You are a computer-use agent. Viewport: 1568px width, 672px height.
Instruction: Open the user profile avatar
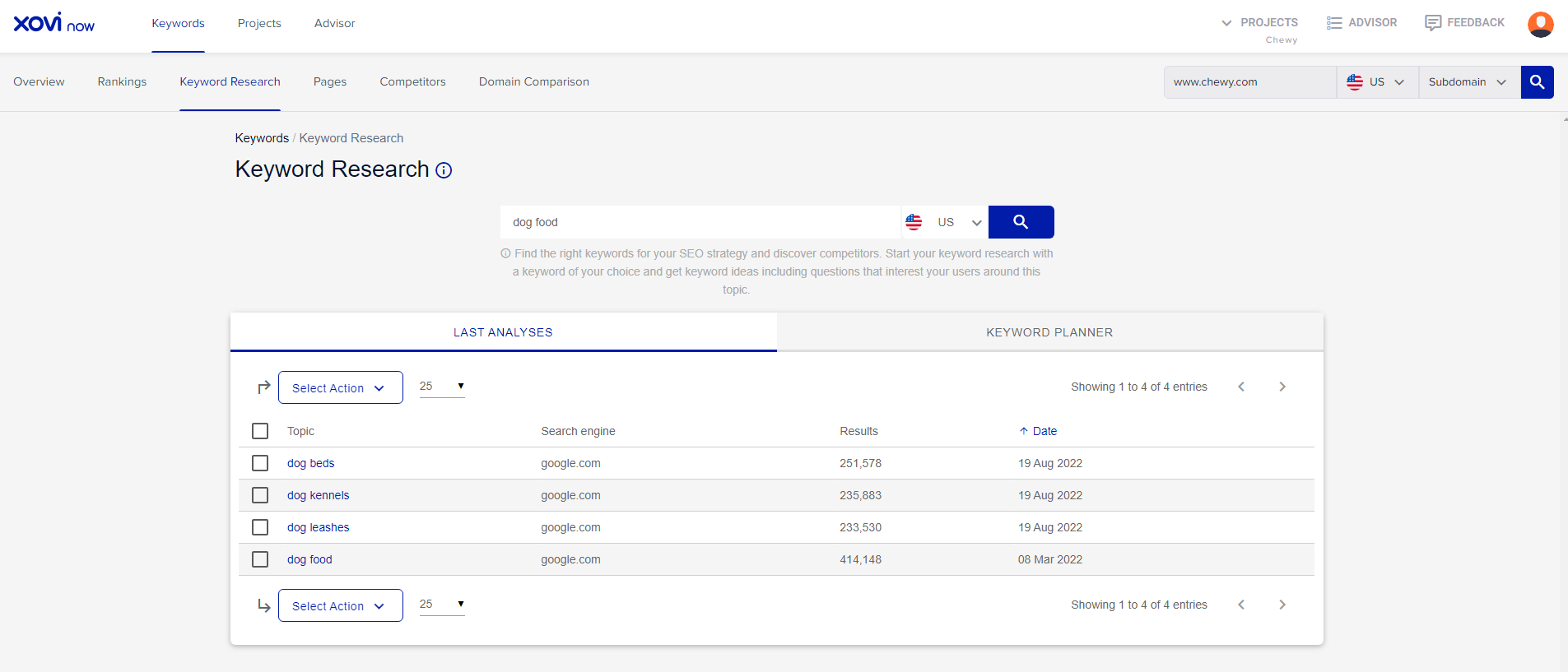[1540, 24]
